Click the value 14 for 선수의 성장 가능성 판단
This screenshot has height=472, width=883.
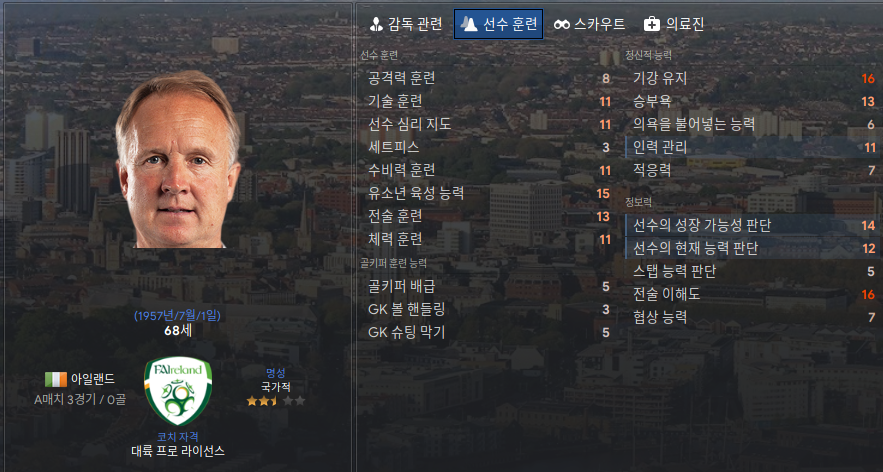868,226
